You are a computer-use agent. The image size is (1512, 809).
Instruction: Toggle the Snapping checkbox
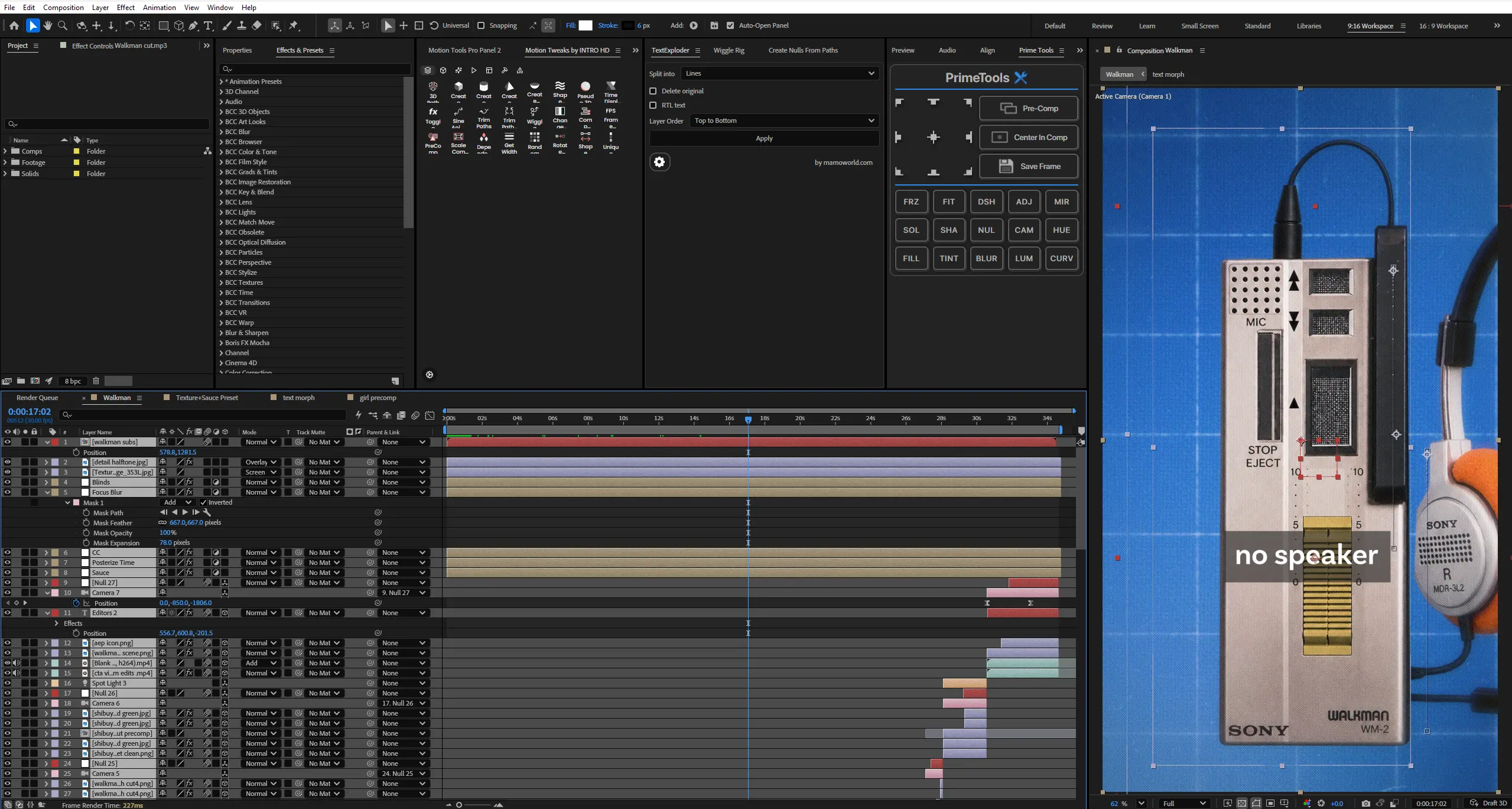(481, 25)
